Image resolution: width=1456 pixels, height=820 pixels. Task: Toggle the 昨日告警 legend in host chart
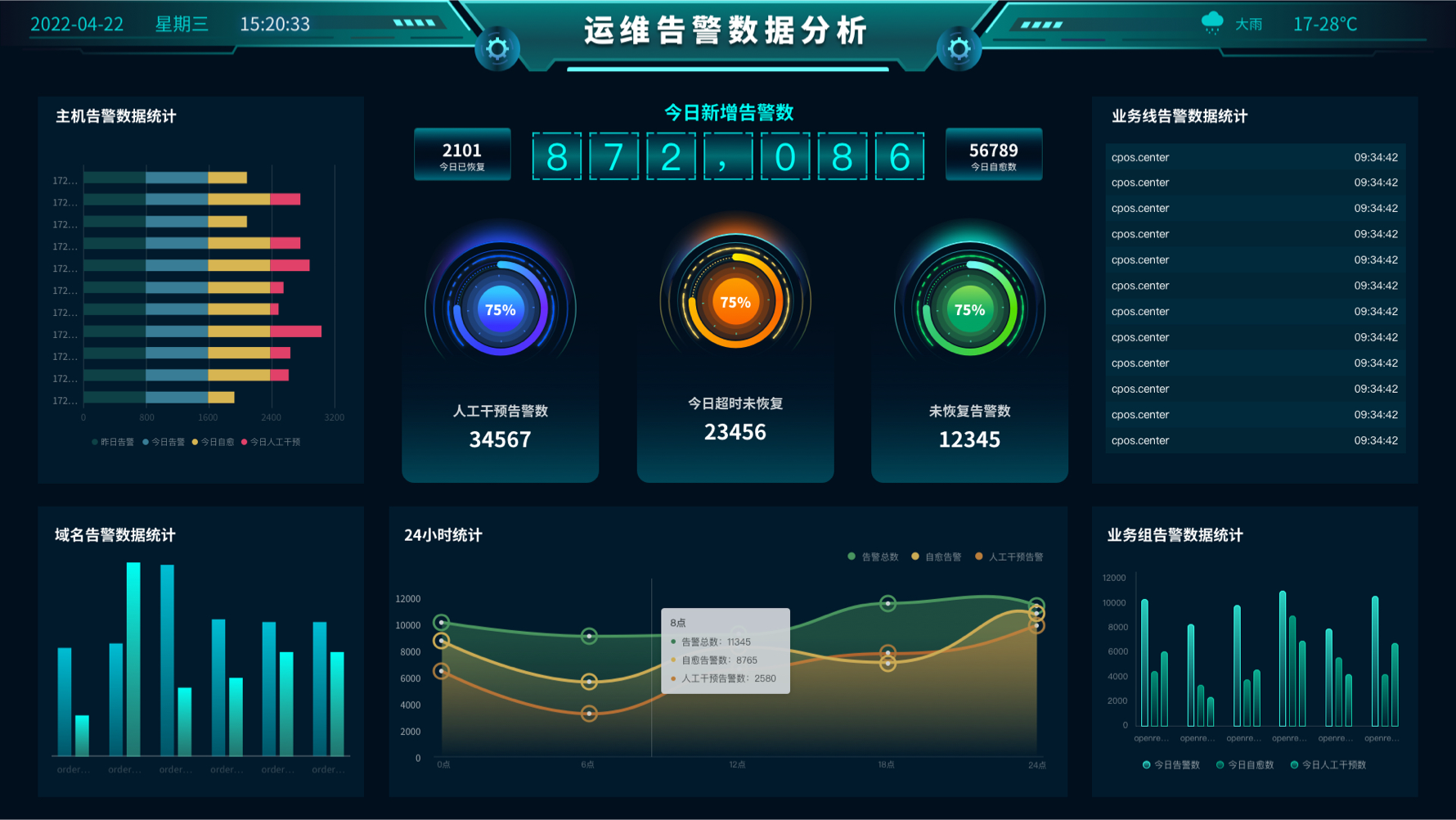point(113,442)
